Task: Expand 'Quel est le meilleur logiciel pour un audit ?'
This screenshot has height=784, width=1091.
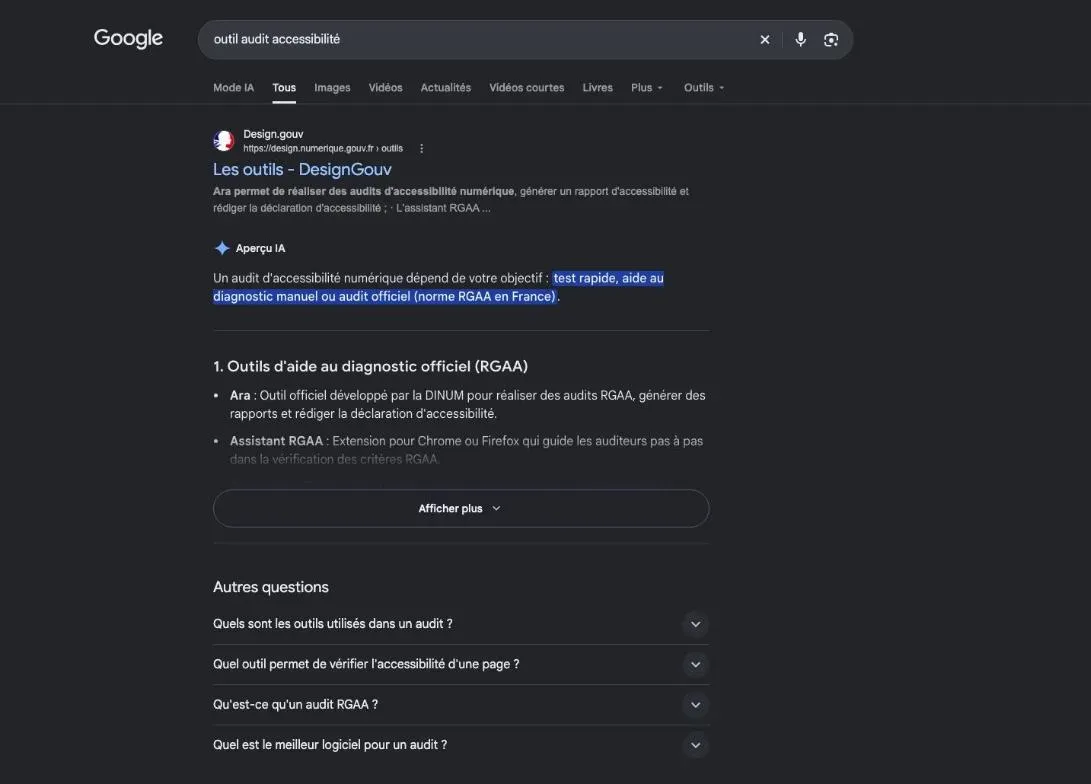Action: (x=461, y=745)
